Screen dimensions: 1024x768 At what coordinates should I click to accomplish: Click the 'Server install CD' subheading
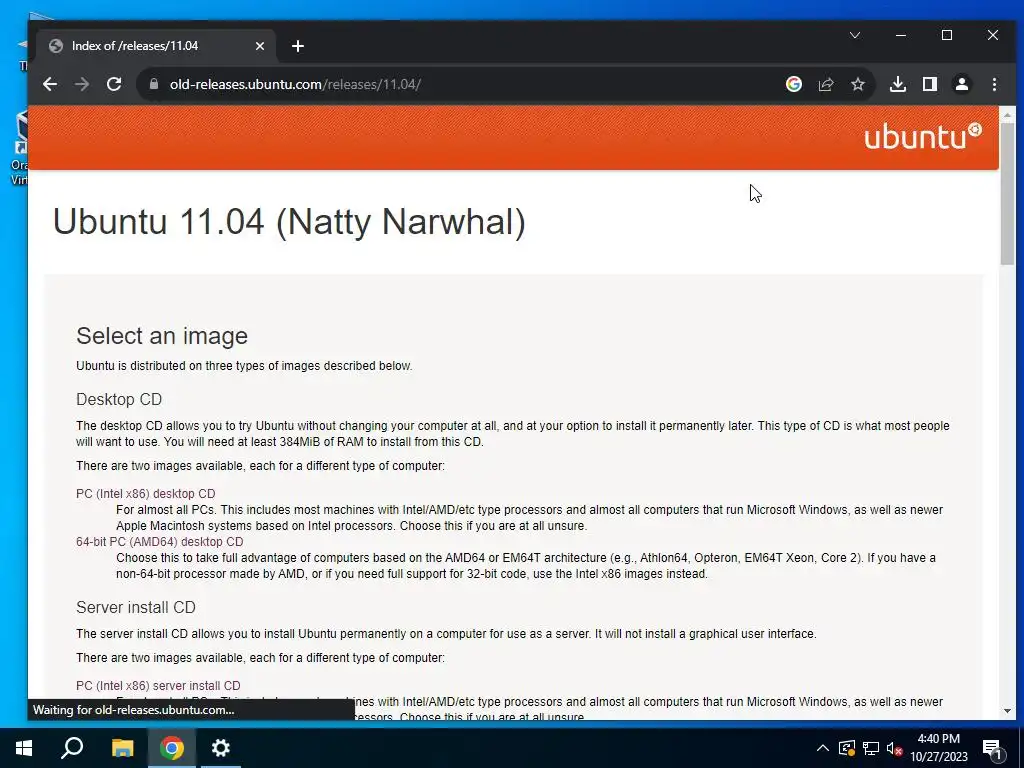(x=136, y=607)
